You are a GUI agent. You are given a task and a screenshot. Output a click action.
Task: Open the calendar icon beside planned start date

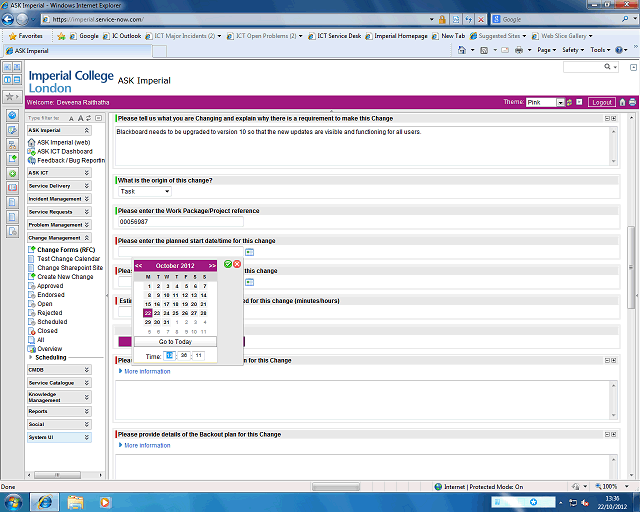click(x=249, y=252)
